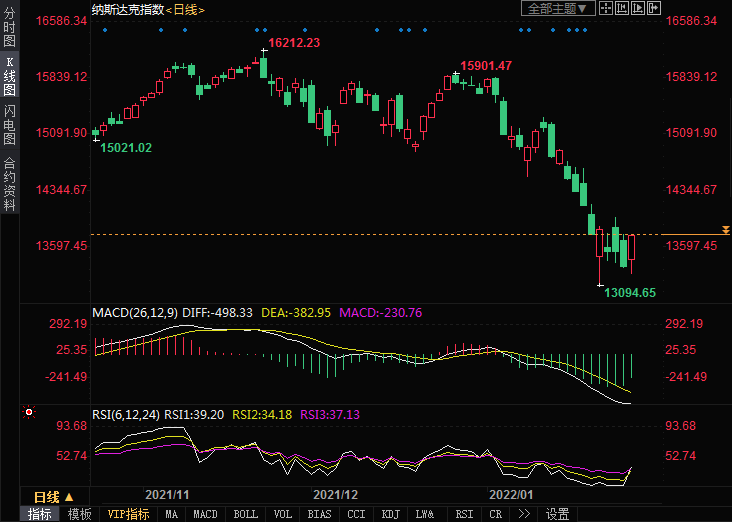The width and height of the screenshot is (732, 522).
Task: Open the 合约资料 side tab
Action: click(9, 184)
